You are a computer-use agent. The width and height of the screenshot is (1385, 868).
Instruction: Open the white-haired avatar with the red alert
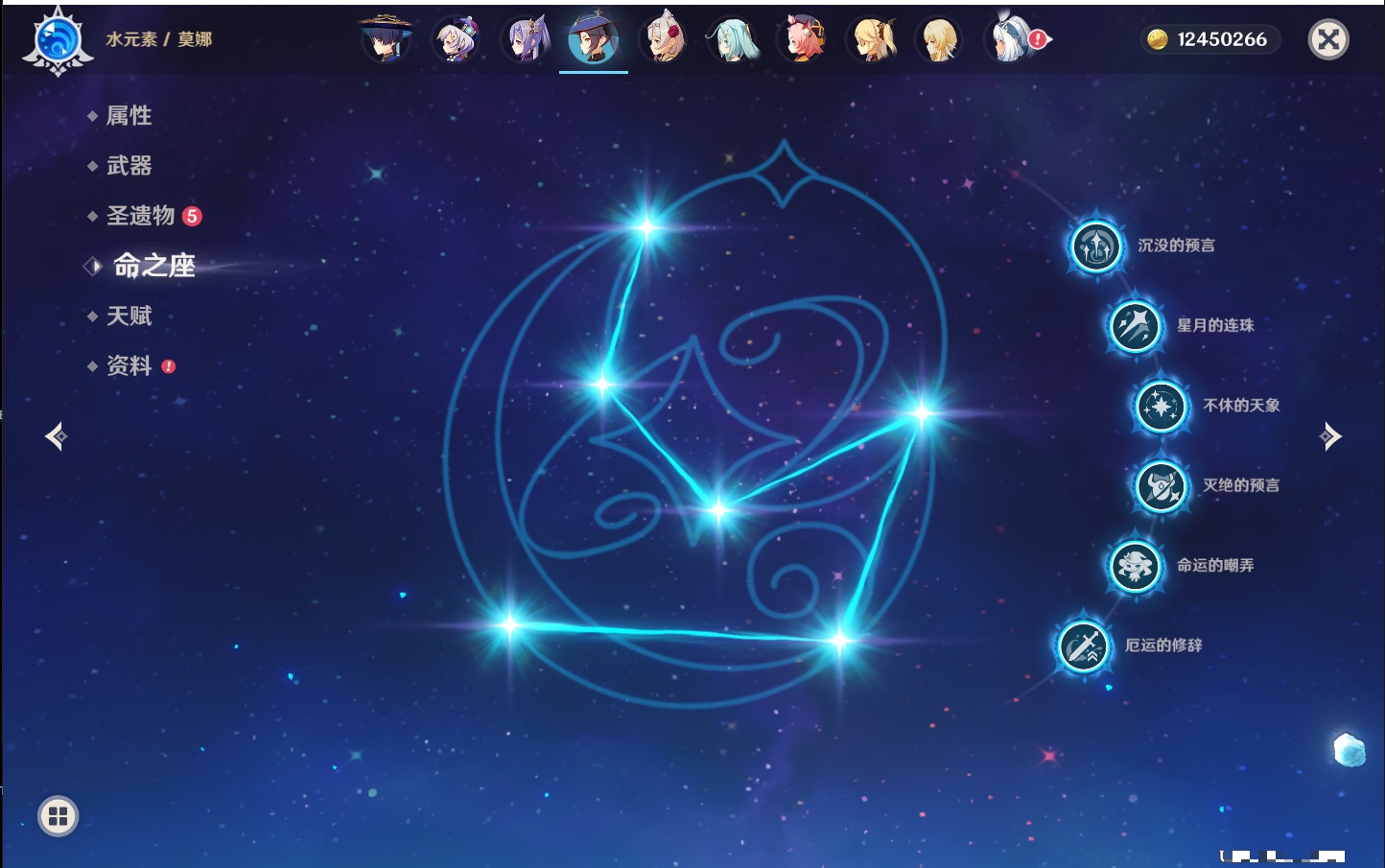pos(1010,39)
